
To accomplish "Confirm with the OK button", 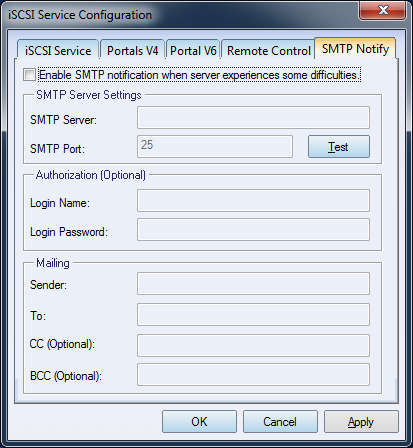I will pos(199,422).
